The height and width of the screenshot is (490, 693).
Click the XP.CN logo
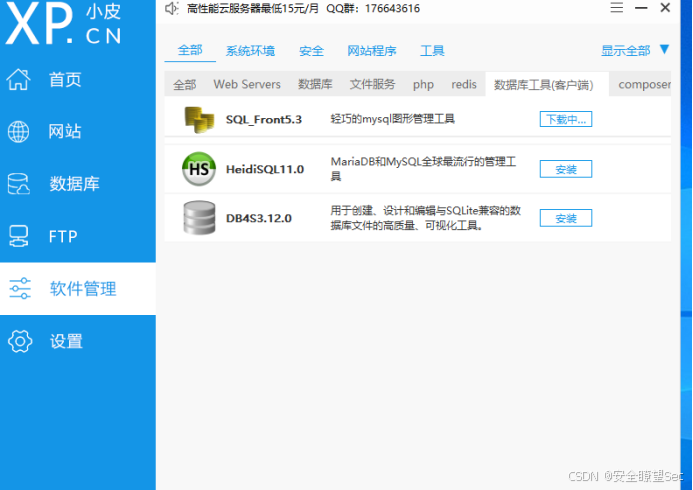(63, 23)
